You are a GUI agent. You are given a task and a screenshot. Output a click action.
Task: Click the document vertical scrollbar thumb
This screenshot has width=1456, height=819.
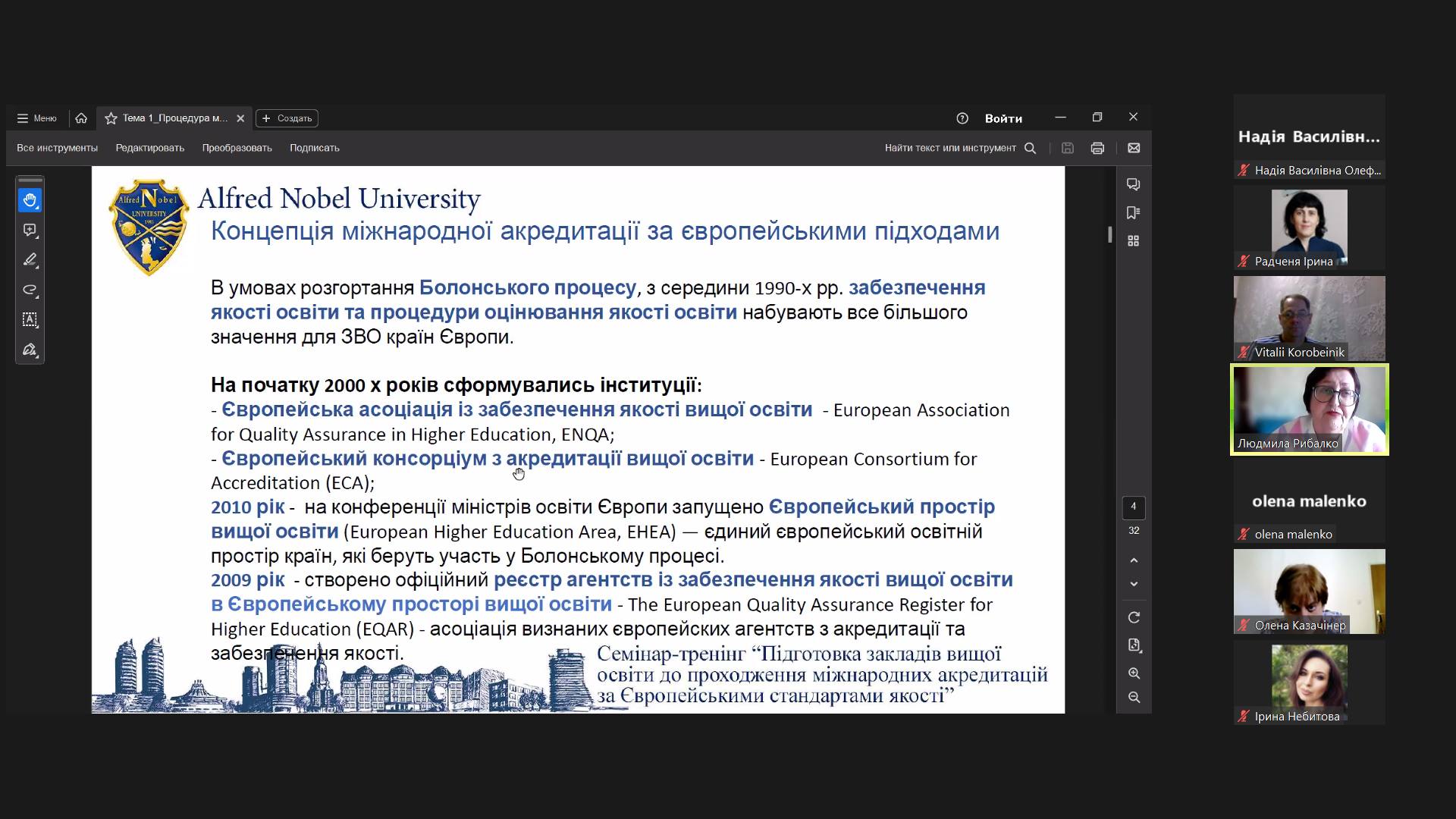click(1110, 235)
